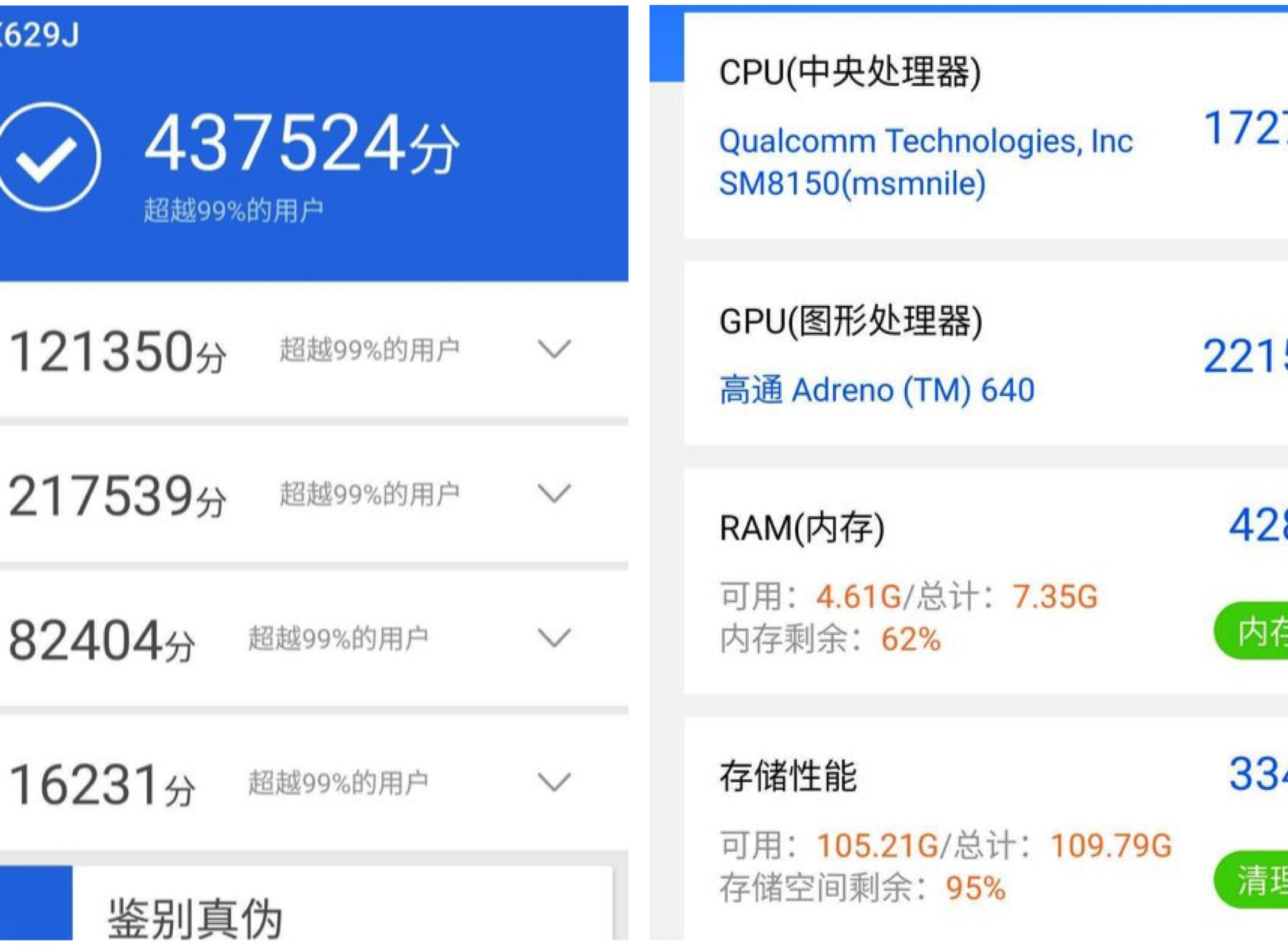Image resolution: width=1288 pixels, height=946 pixels.
Task: Tap the blue marker left of CPU card
Action: (x=666, y=46)
